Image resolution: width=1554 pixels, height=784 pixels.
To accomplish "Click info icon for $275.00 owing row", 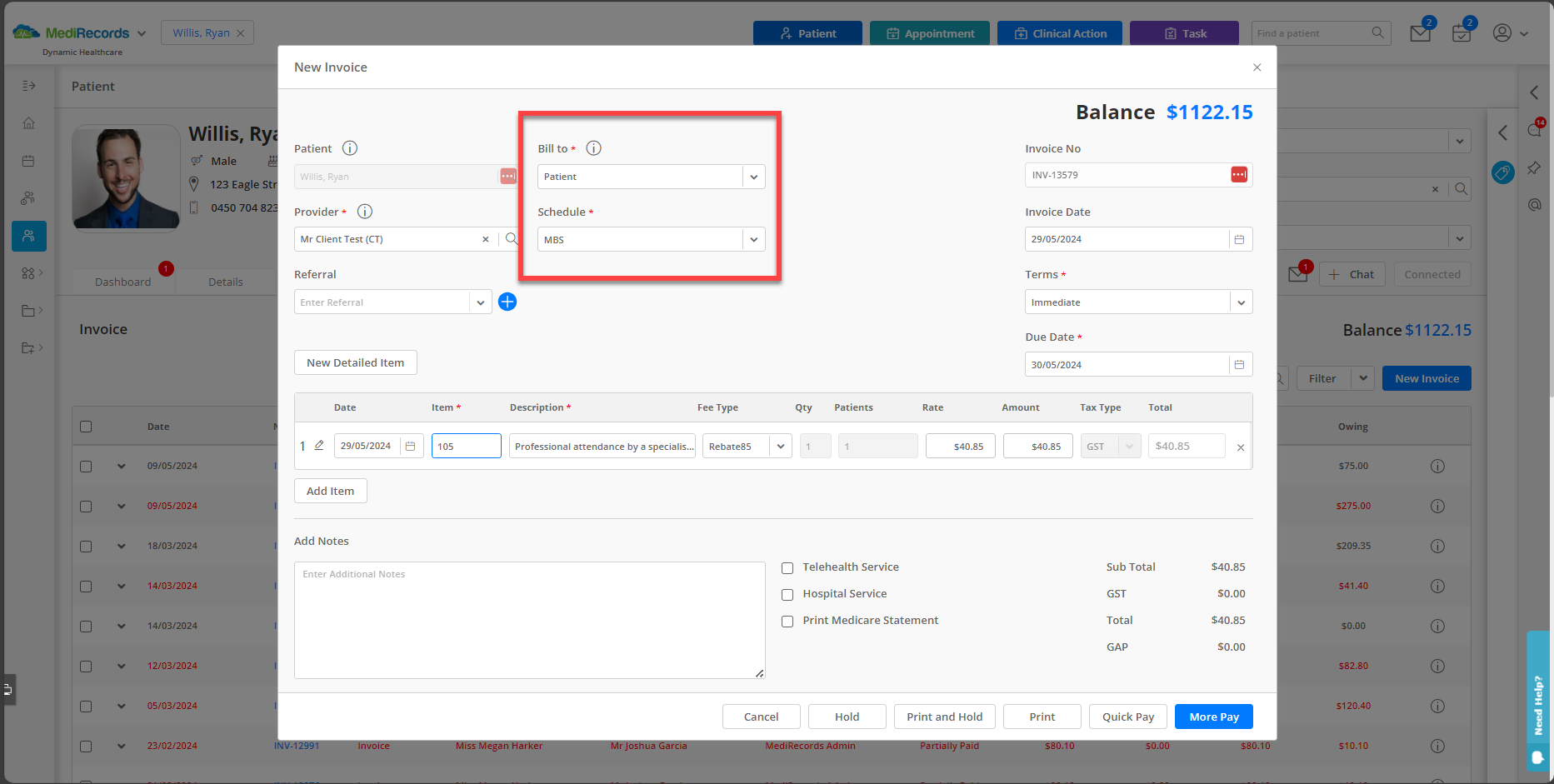I will coord(1437,506).
